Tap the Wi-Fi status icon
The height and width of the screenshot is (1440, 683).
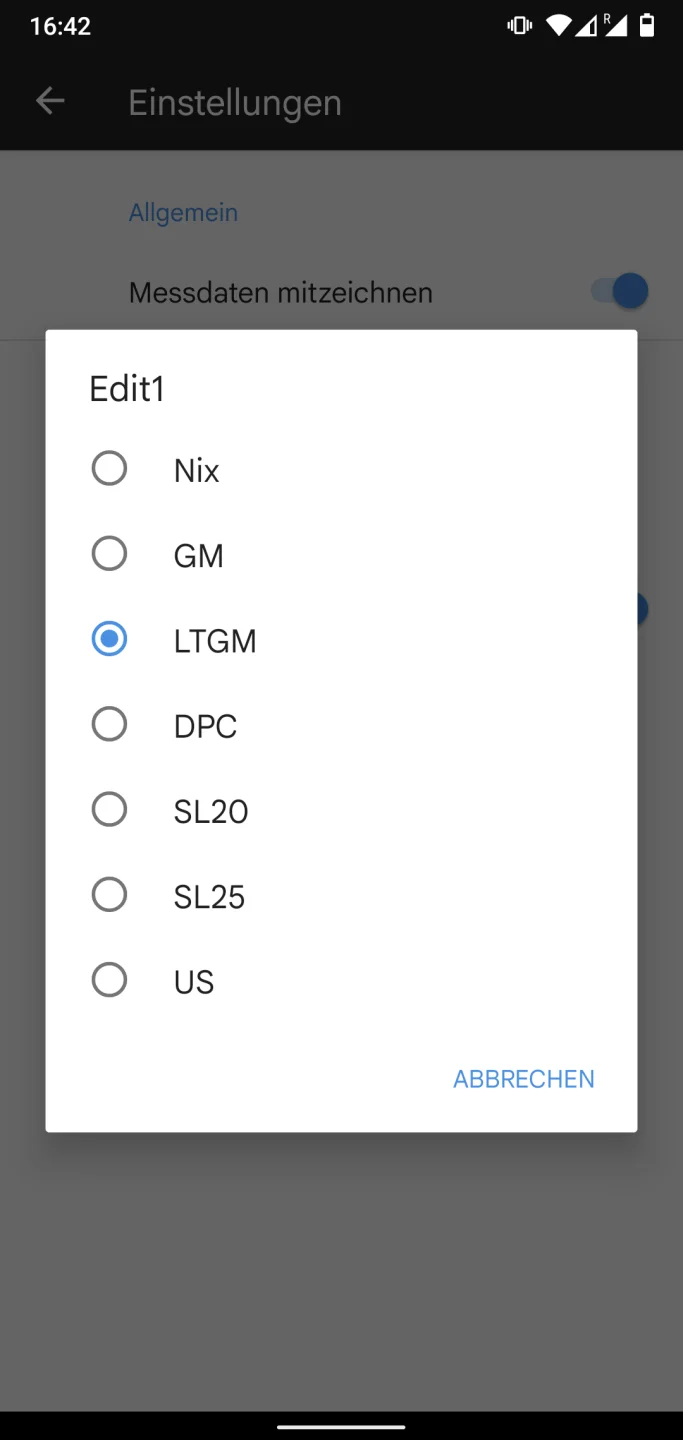[560, 26]
